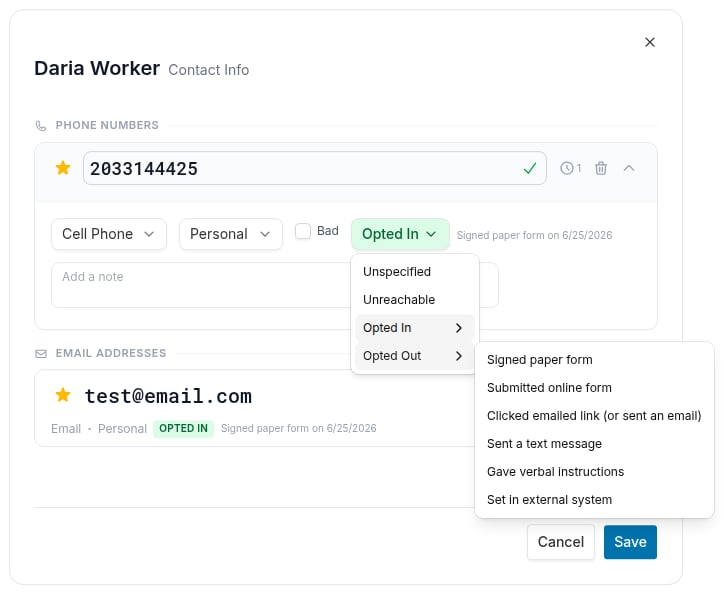Choose Gave verbal instructions option
The width and height of the screenshot is (724, 594).
(594, 472)
